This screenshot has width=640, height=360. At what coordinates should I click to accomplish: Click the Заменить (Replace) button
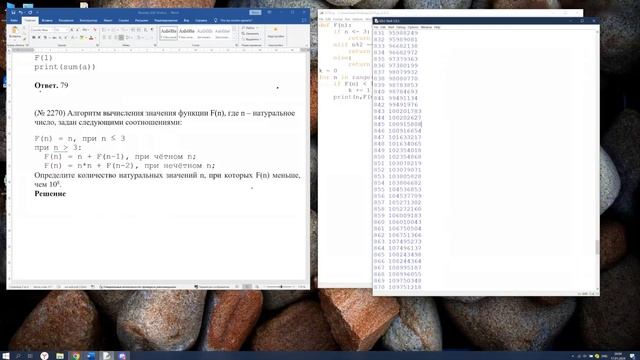pos(251,34)
